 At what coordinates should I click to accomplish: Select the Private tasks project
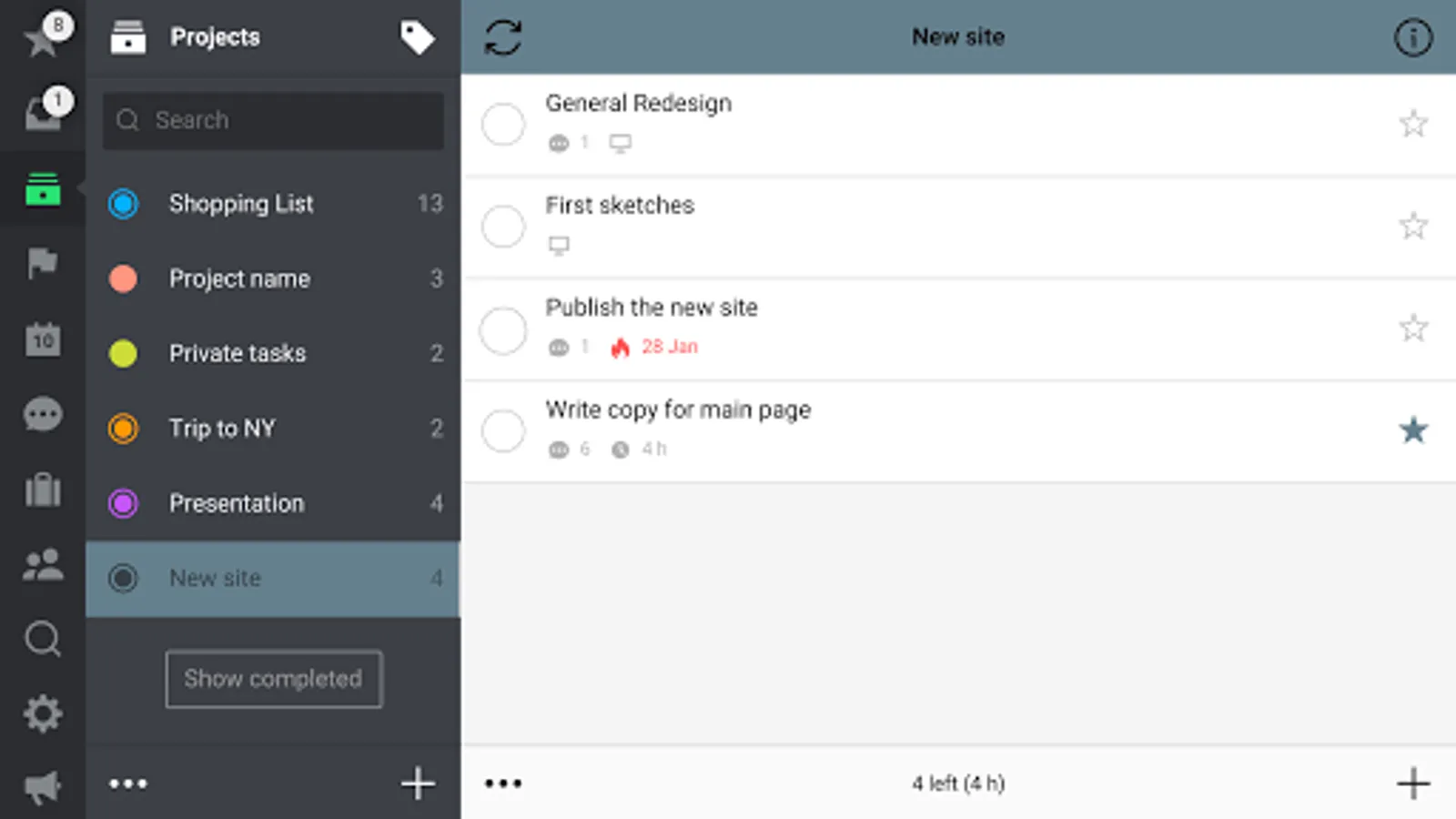[x=273, y=353]
